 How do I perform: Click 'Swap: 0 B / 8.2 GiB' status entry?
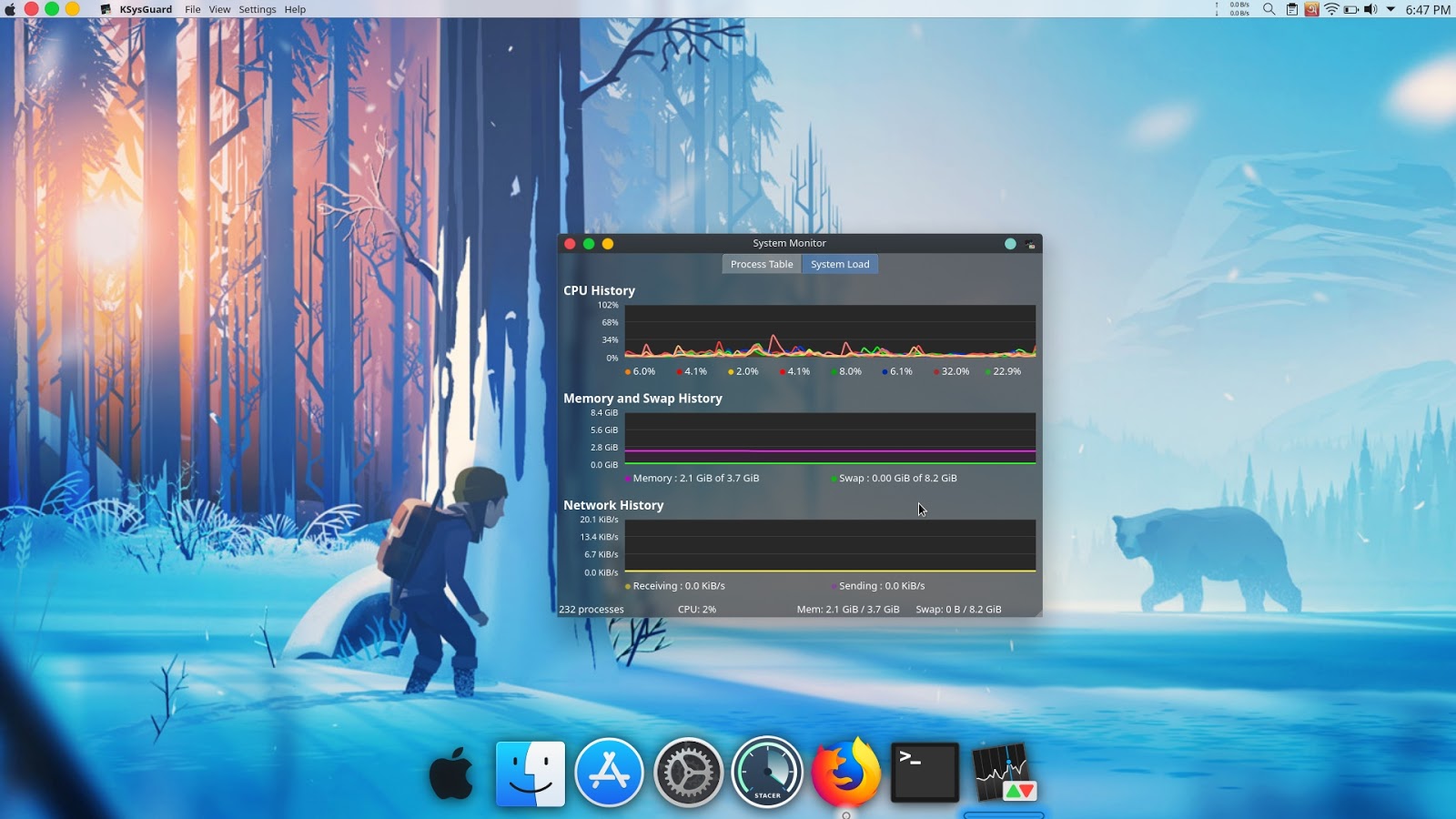pyautogui.click(x=958, y=610)
